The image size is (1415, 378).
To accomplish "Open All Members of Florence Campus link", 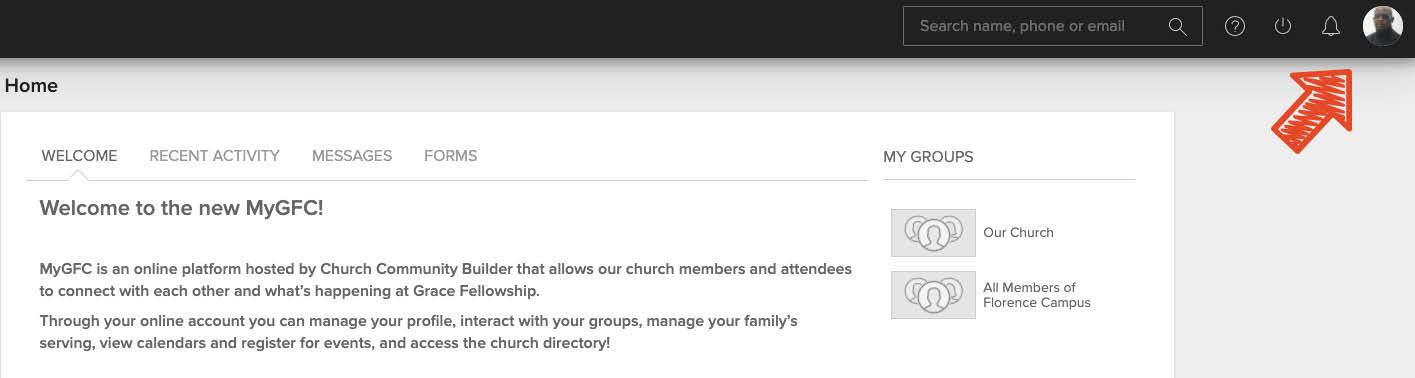I will (1037, 295).
